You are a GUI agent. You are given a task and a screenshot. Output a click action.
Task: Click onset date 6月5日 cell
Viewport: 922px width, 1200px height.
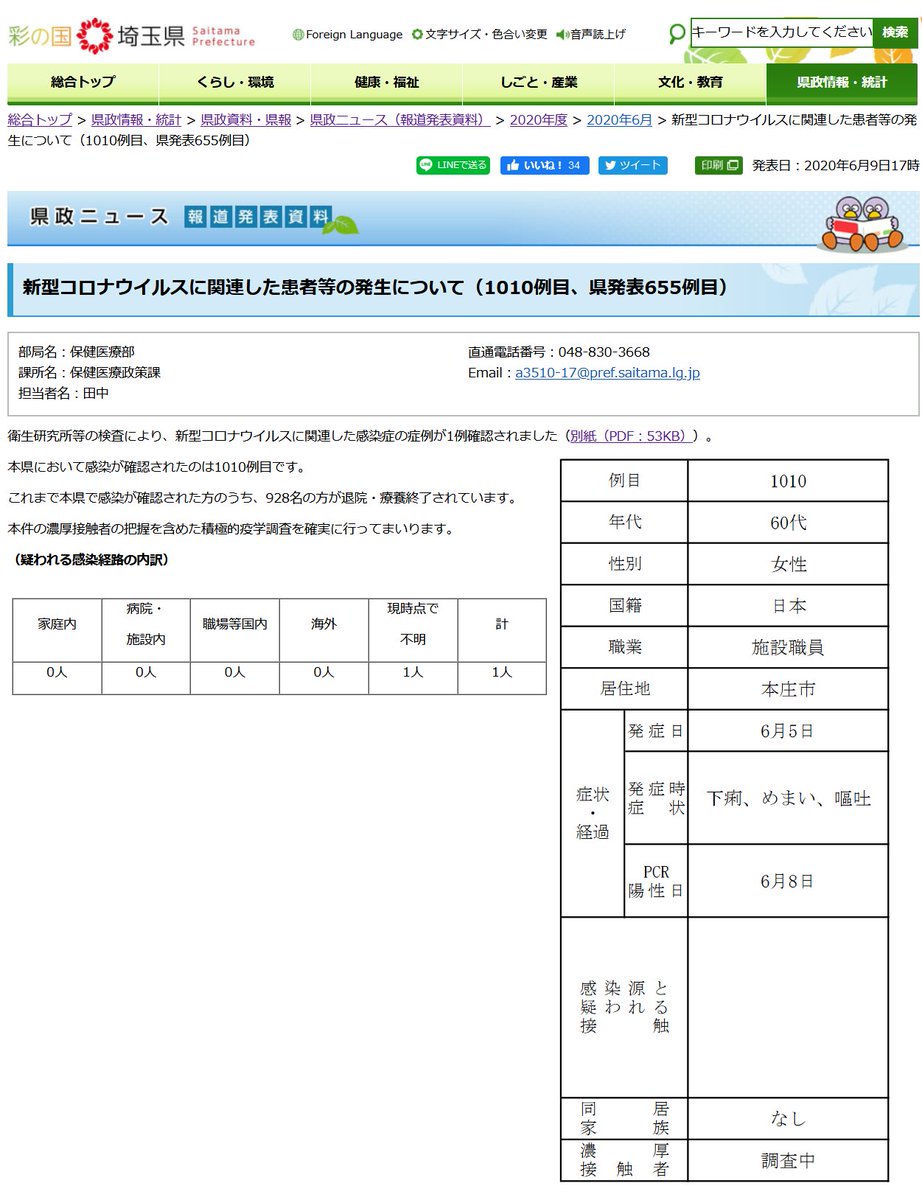point(788,731)
